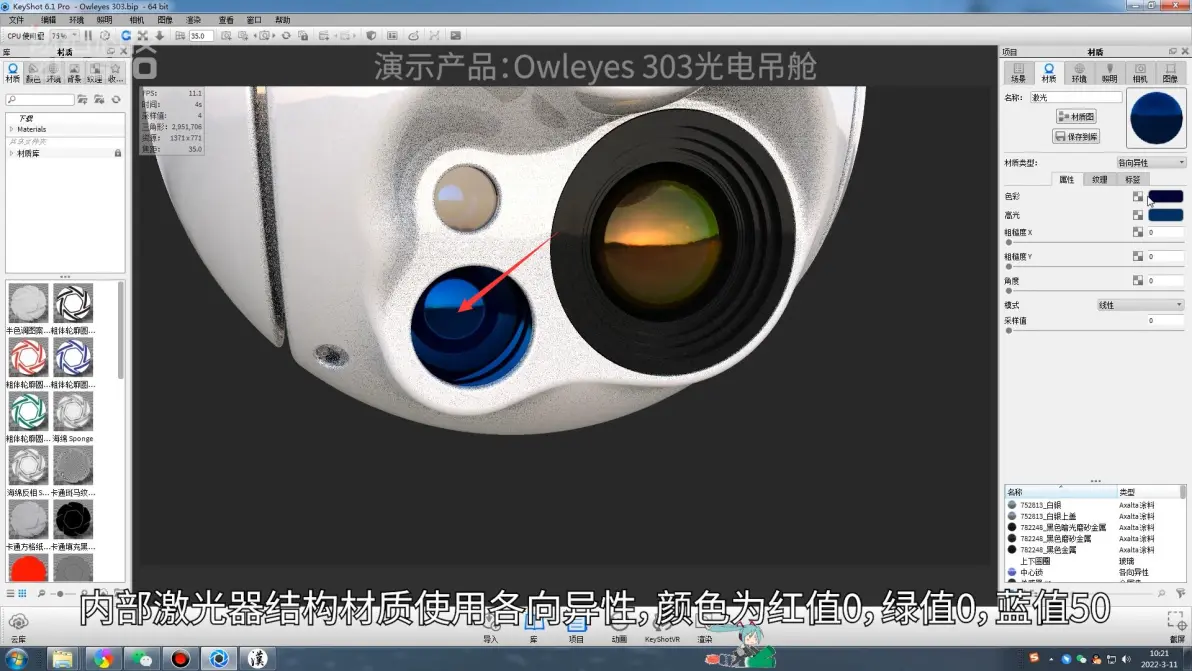
Task: Open the 色彩 dark blue color swatch
Action: click(x=1165, y=196)
